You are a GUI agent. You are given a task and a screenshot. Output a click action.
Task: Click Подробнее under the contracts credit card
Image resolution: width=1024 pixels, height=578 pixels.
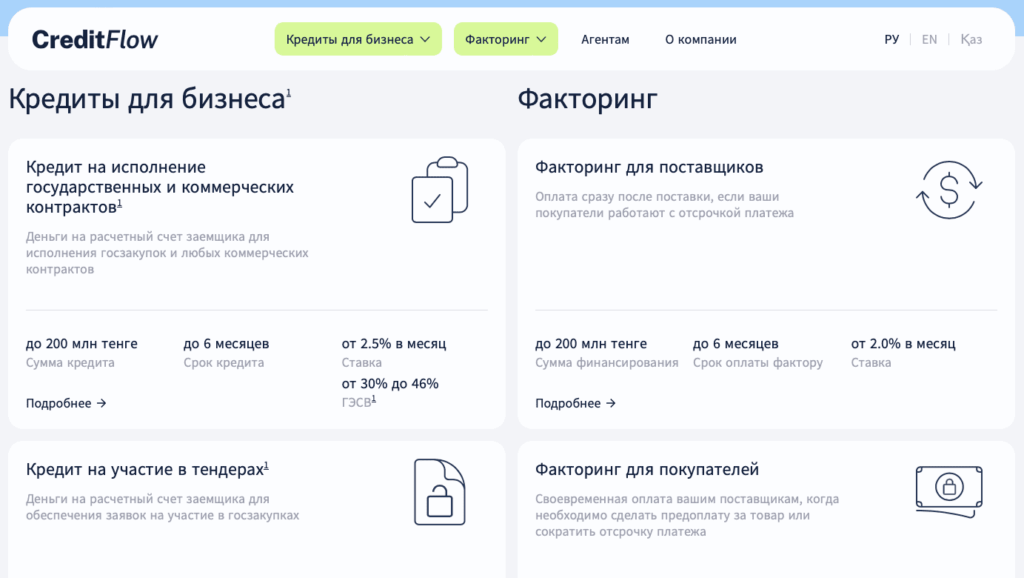pyautogui.click(x=66, y=404)
